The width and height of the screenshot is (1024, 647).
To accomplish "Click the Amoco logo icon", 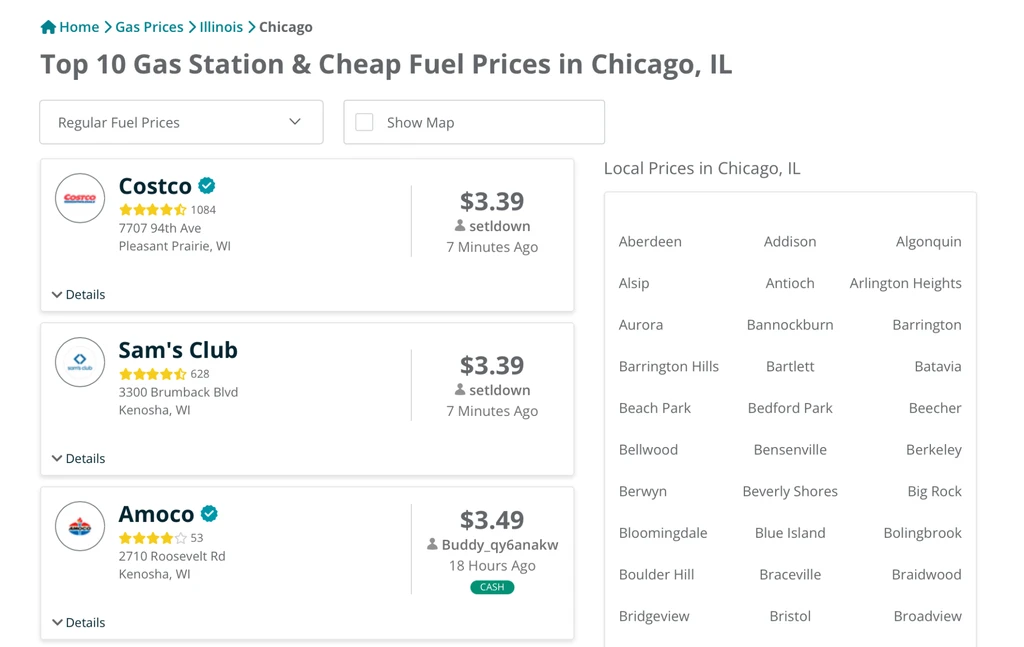I will tap(80, 526).
